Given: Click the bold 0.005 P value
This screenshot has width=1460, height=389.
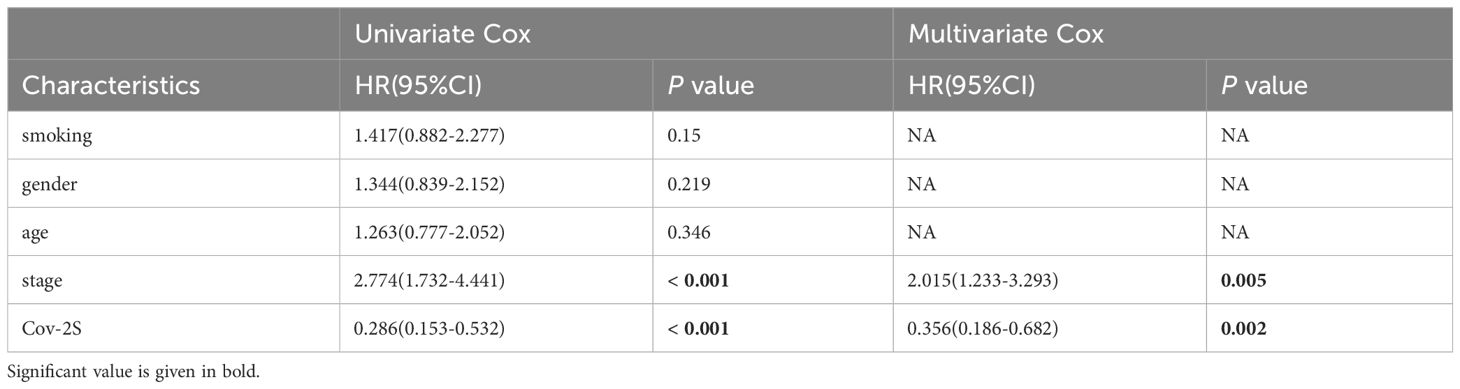Looking at the screenshot, I should click(1243, 281).
